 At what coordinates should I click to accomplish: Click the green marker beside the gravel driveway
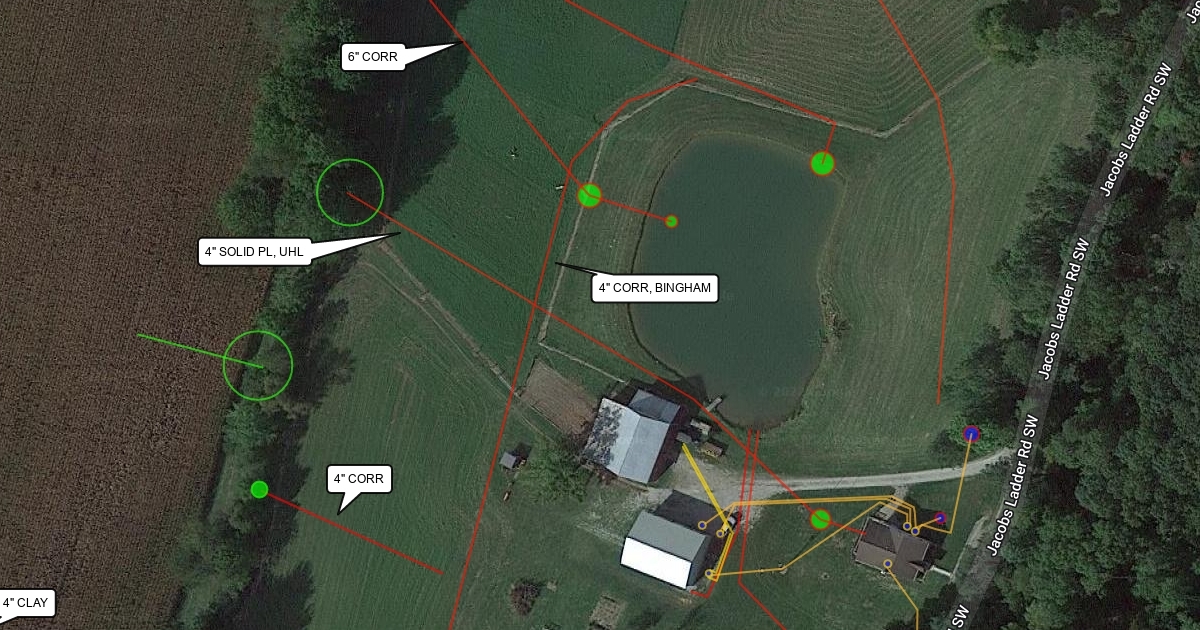click(x=820, y=519)
